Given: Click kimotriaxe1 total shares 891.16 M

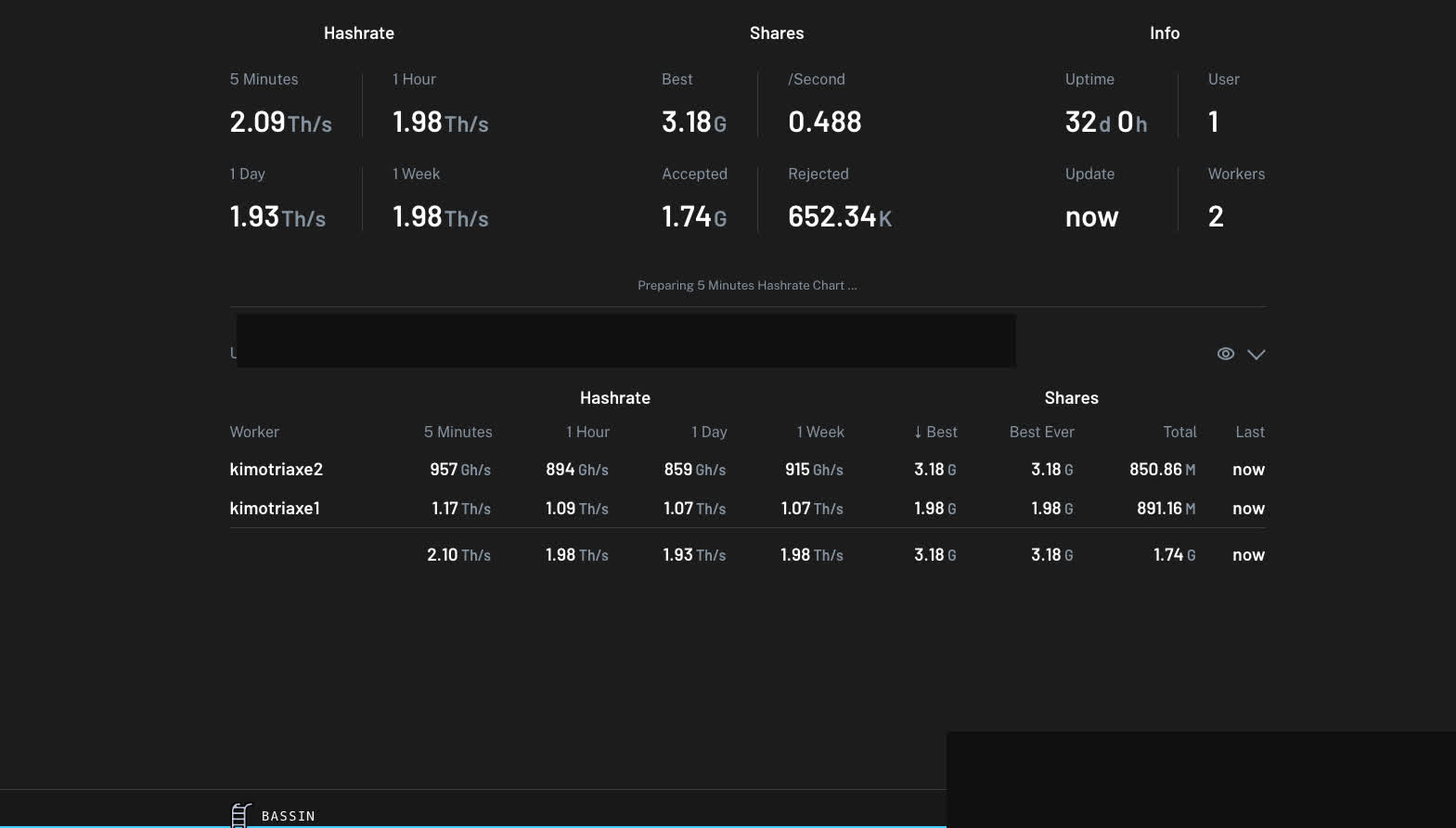Looking at the screenshot, I should 1166,509.
